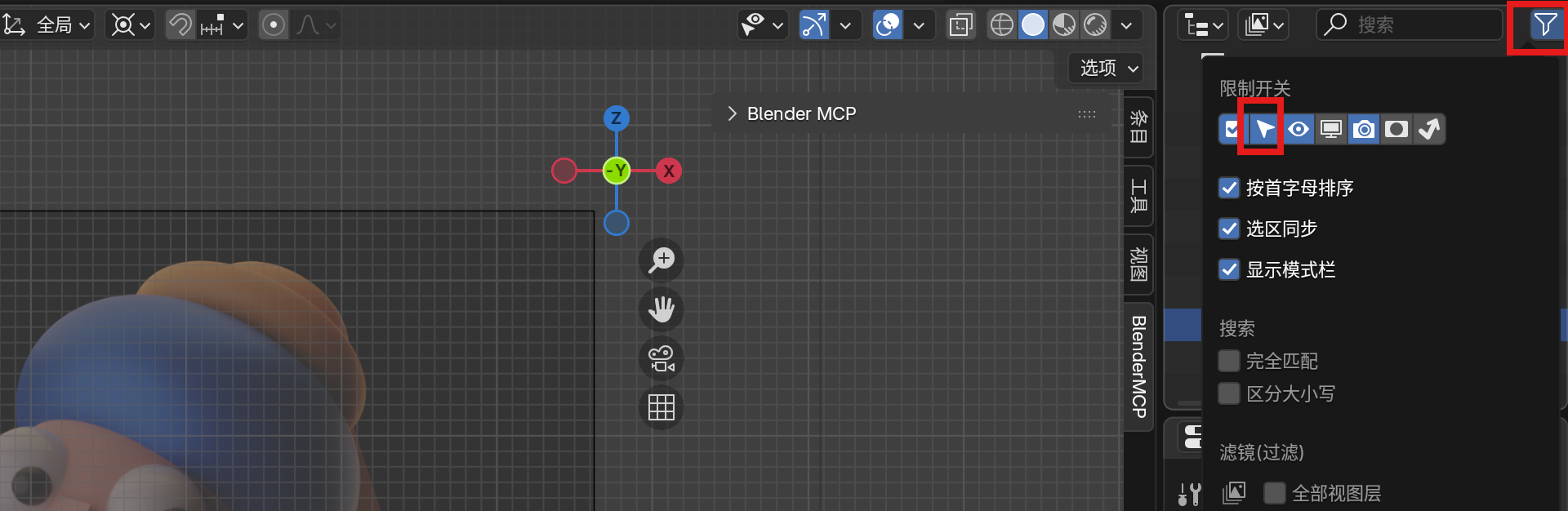The width and height of the screenshot is (1568, 511).
Task: Click the red X axis gizmo
Action: tap(669, 171)
